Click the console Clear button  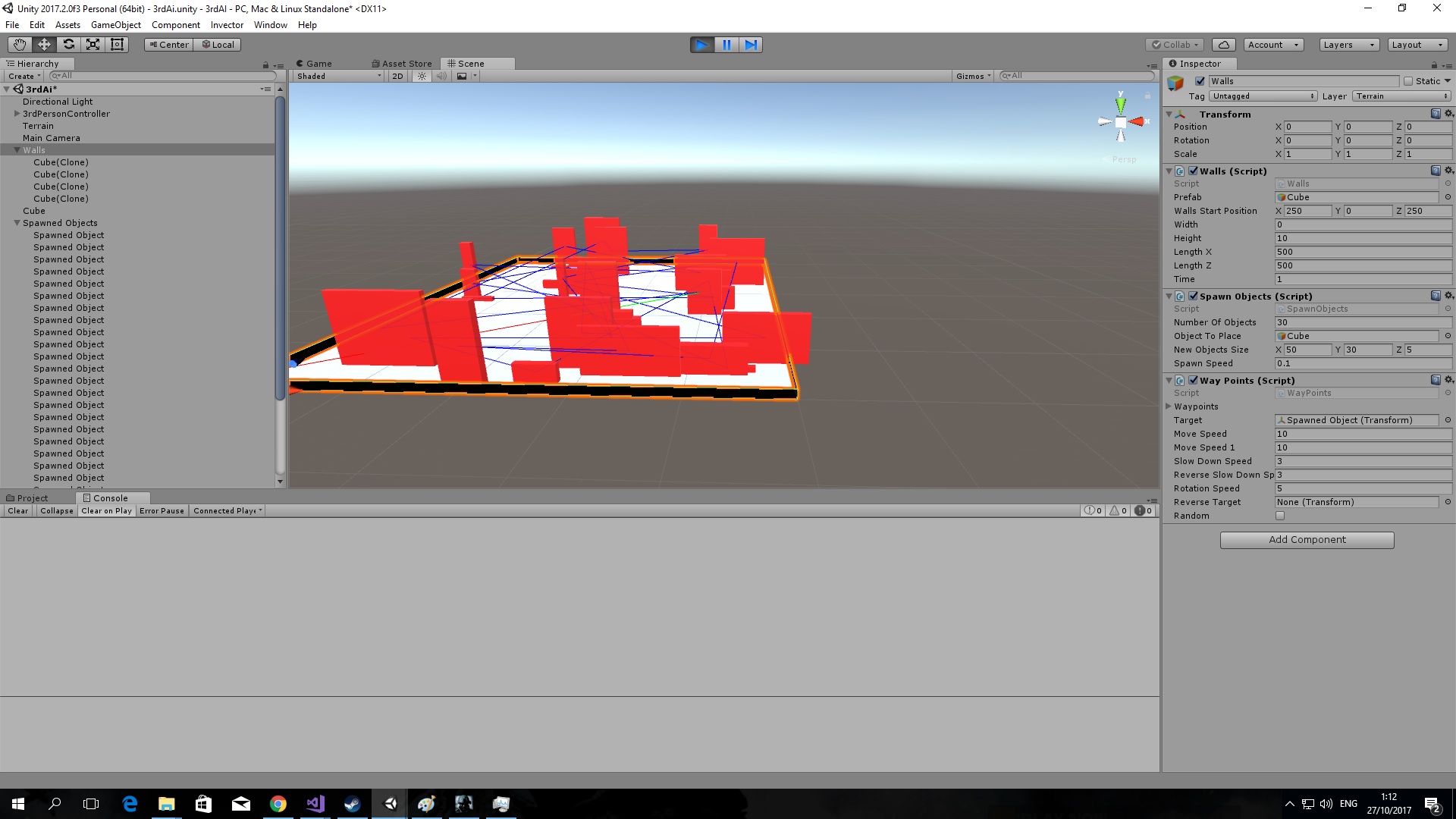[18, 511]
